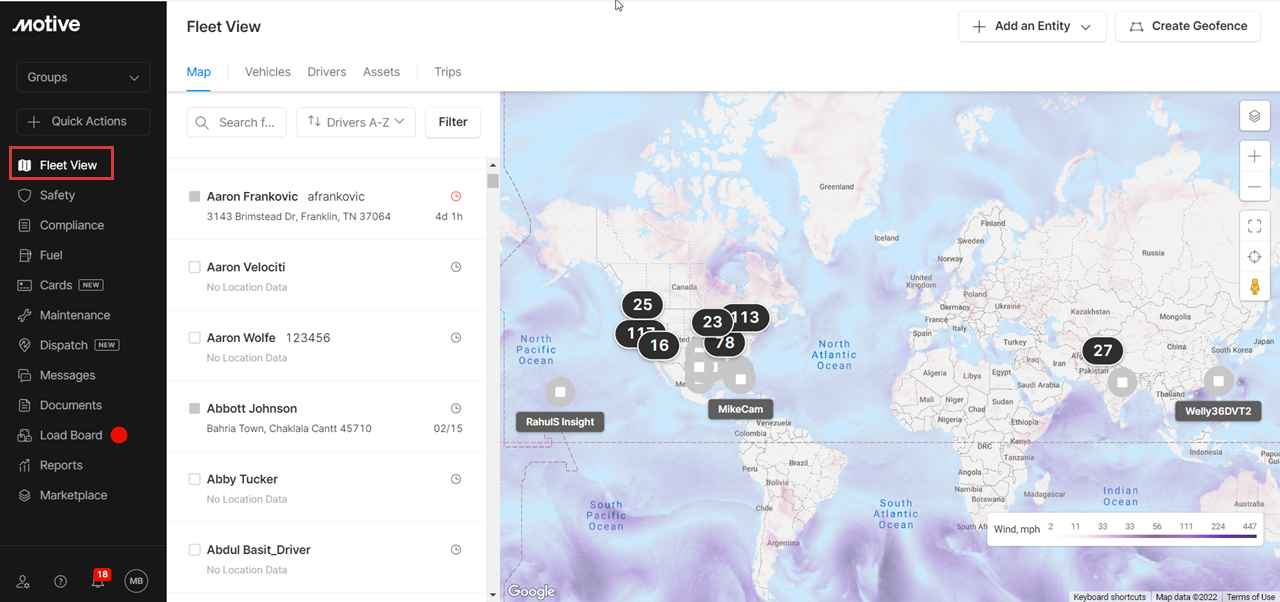This screenshot has height=602, width=1280.
Task: Open map Keyboard shortcuts
Action: point(1109,597)
